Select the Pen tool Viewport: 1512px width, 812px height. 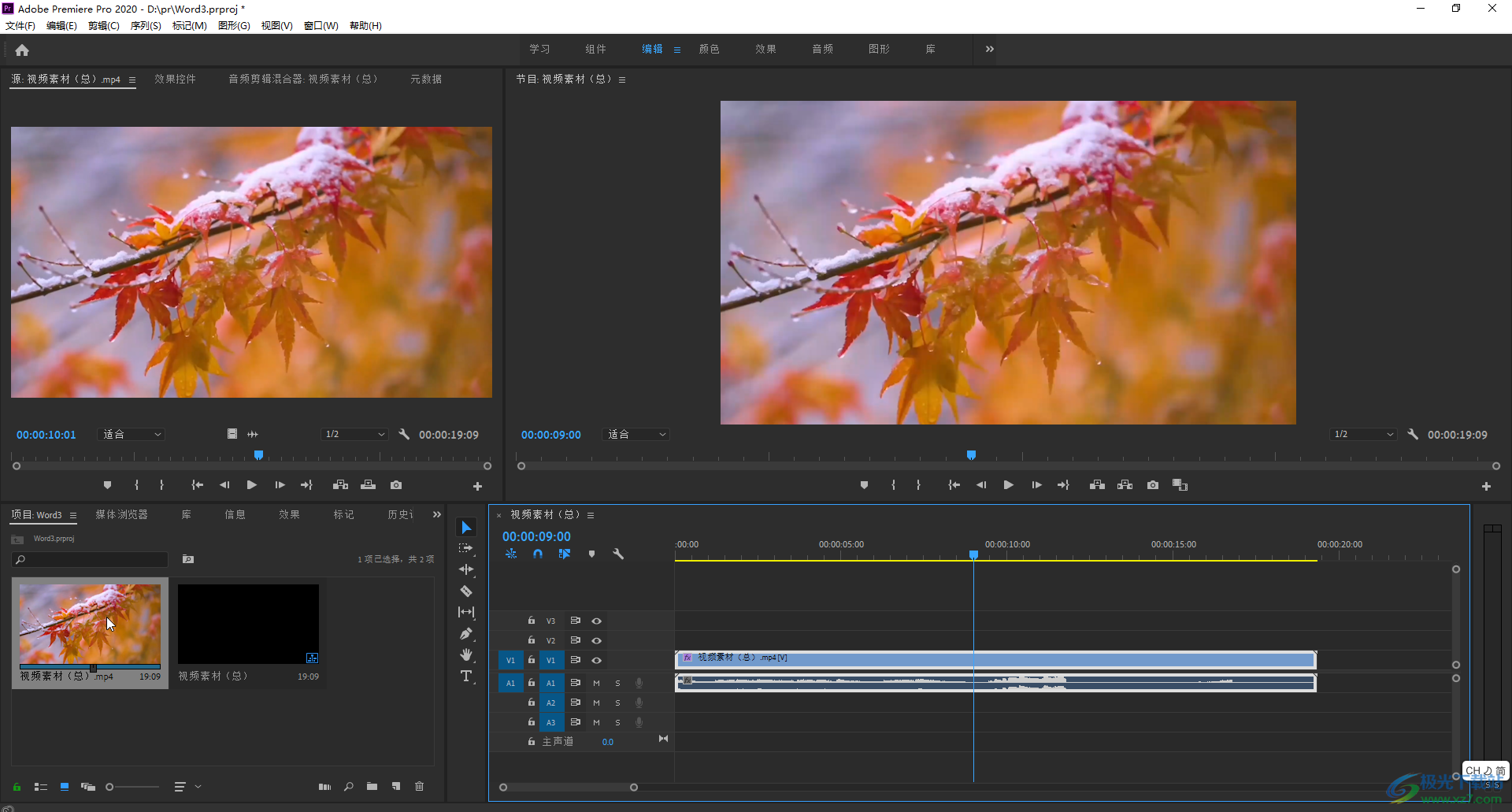click(466, 633)
